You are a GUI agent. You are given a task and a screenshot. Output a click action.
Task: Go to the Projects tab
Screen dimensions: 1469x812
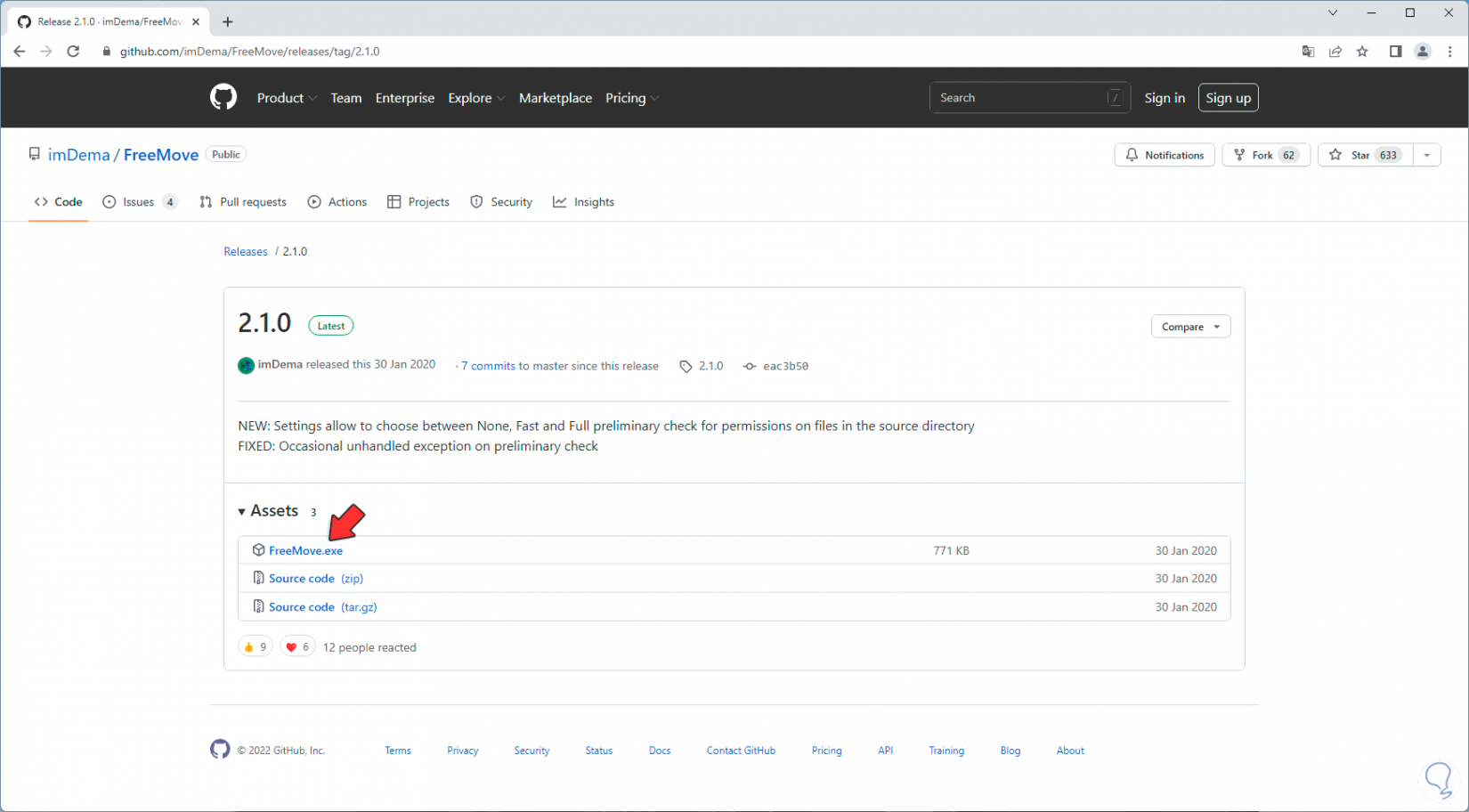(418, 202)
